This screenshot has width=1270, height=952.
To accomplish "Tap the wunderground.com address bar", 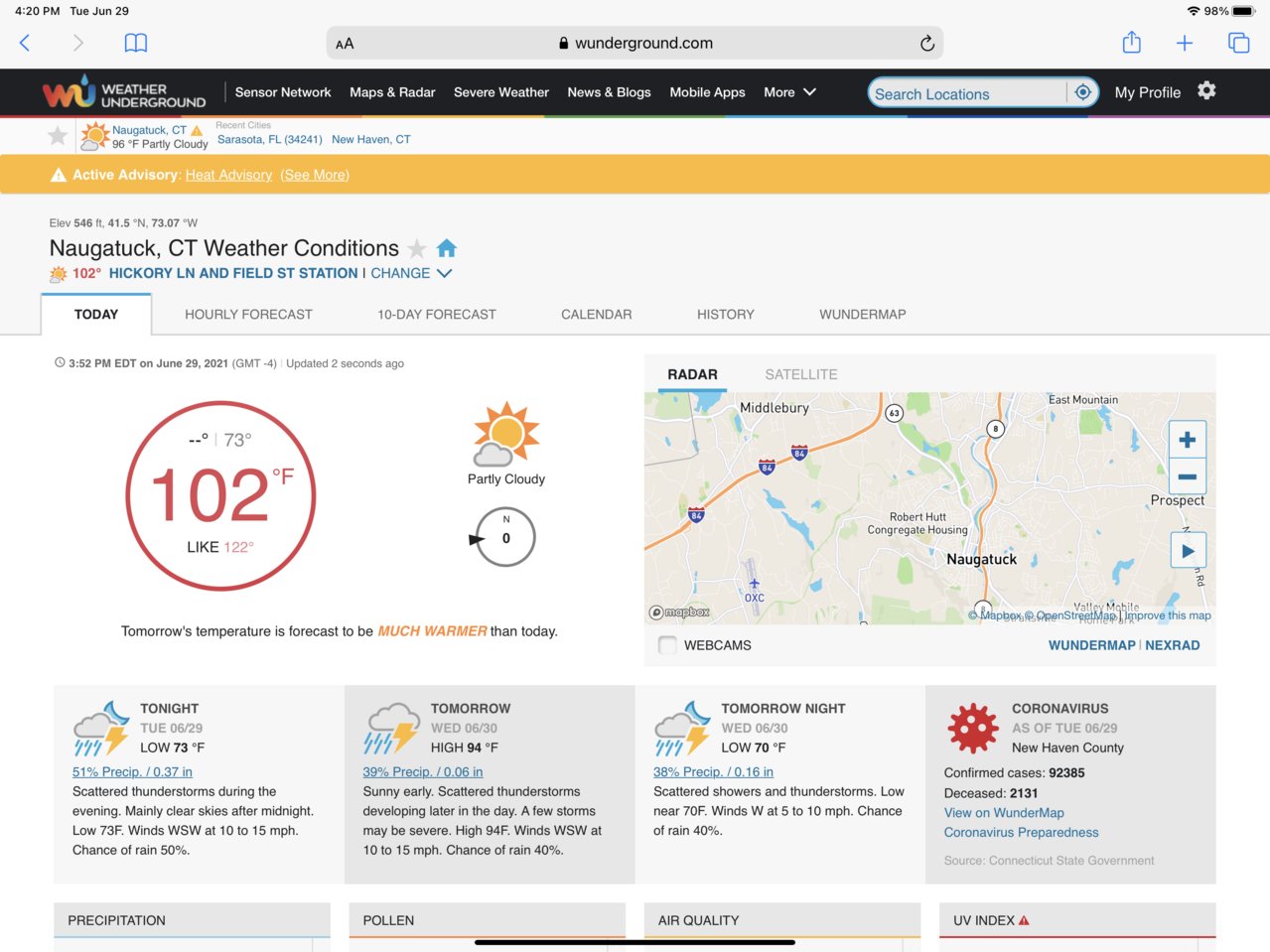I will tap(635, 43).
